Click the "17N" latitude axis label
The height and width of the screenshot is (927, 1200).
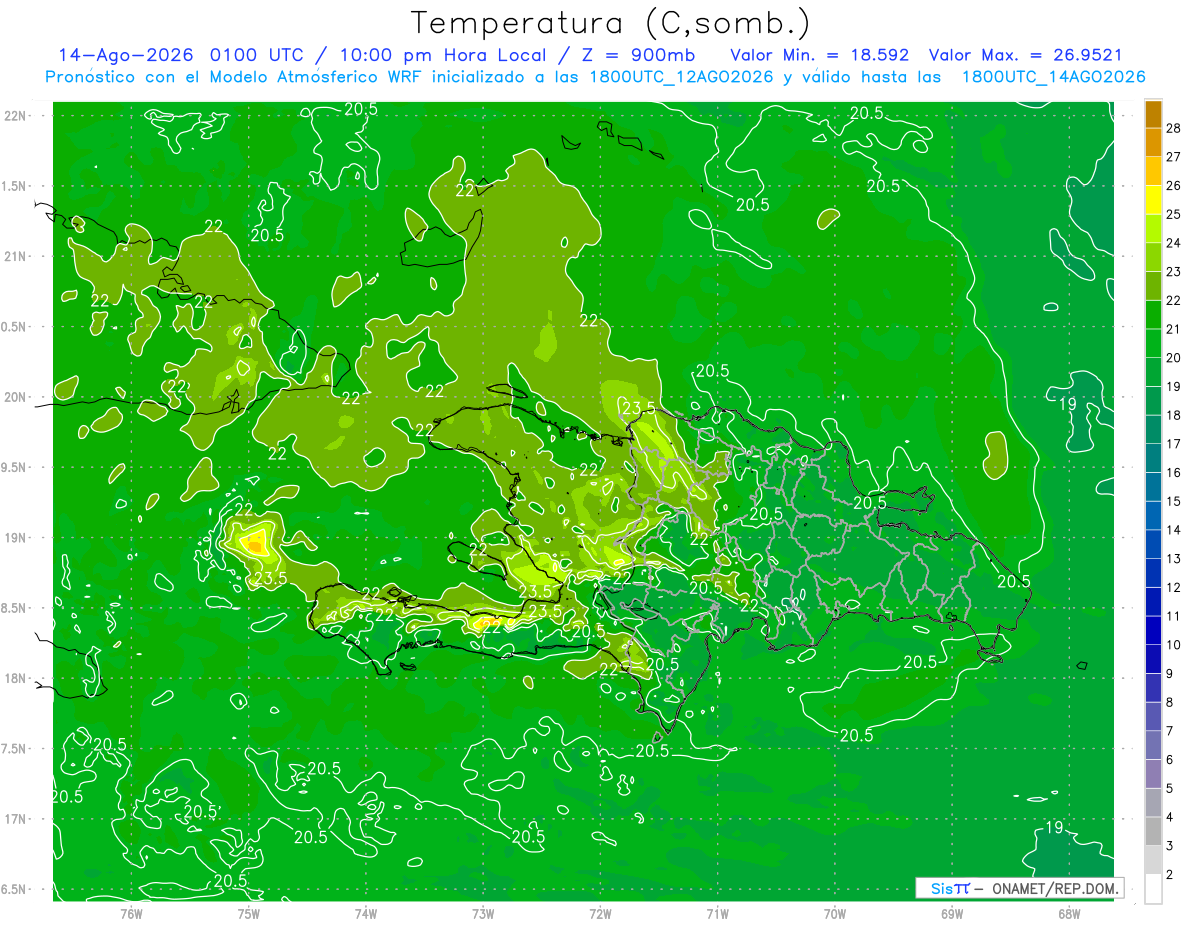tap(16, 819)
